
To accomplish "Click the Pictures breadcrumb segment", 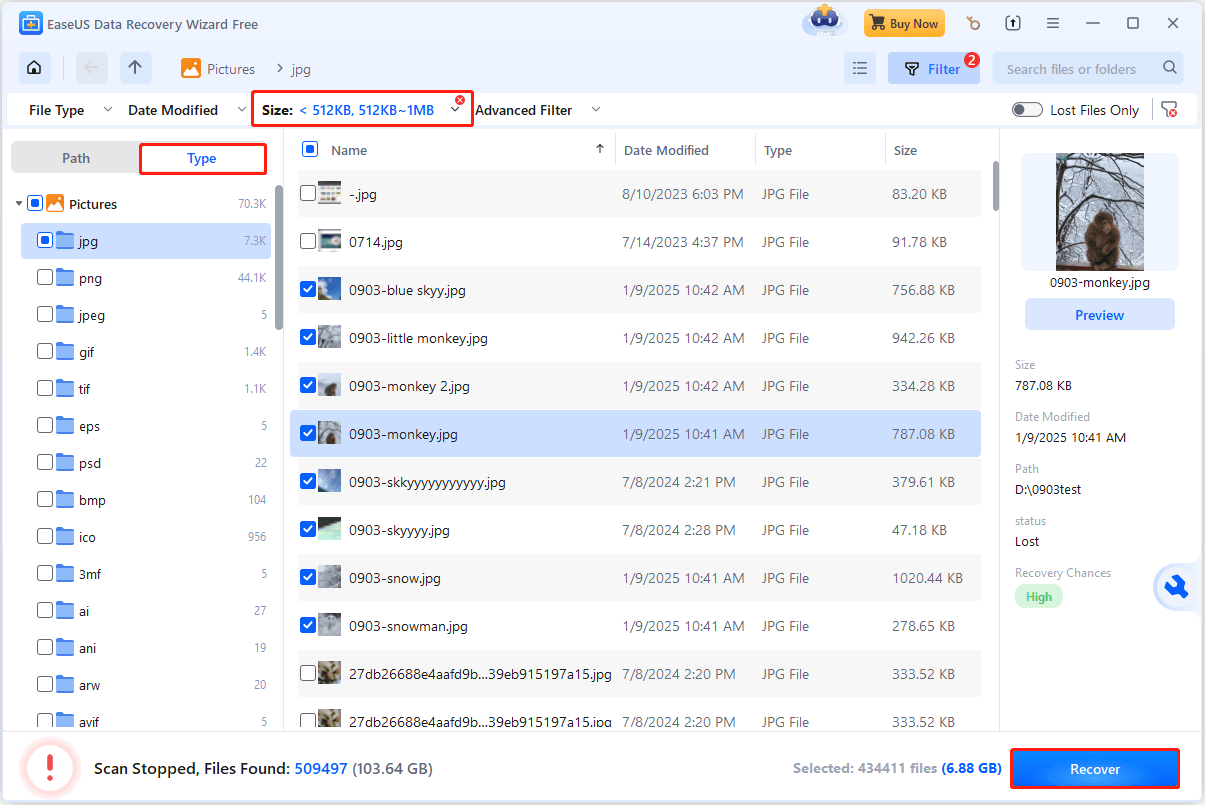I will [218, 68].
